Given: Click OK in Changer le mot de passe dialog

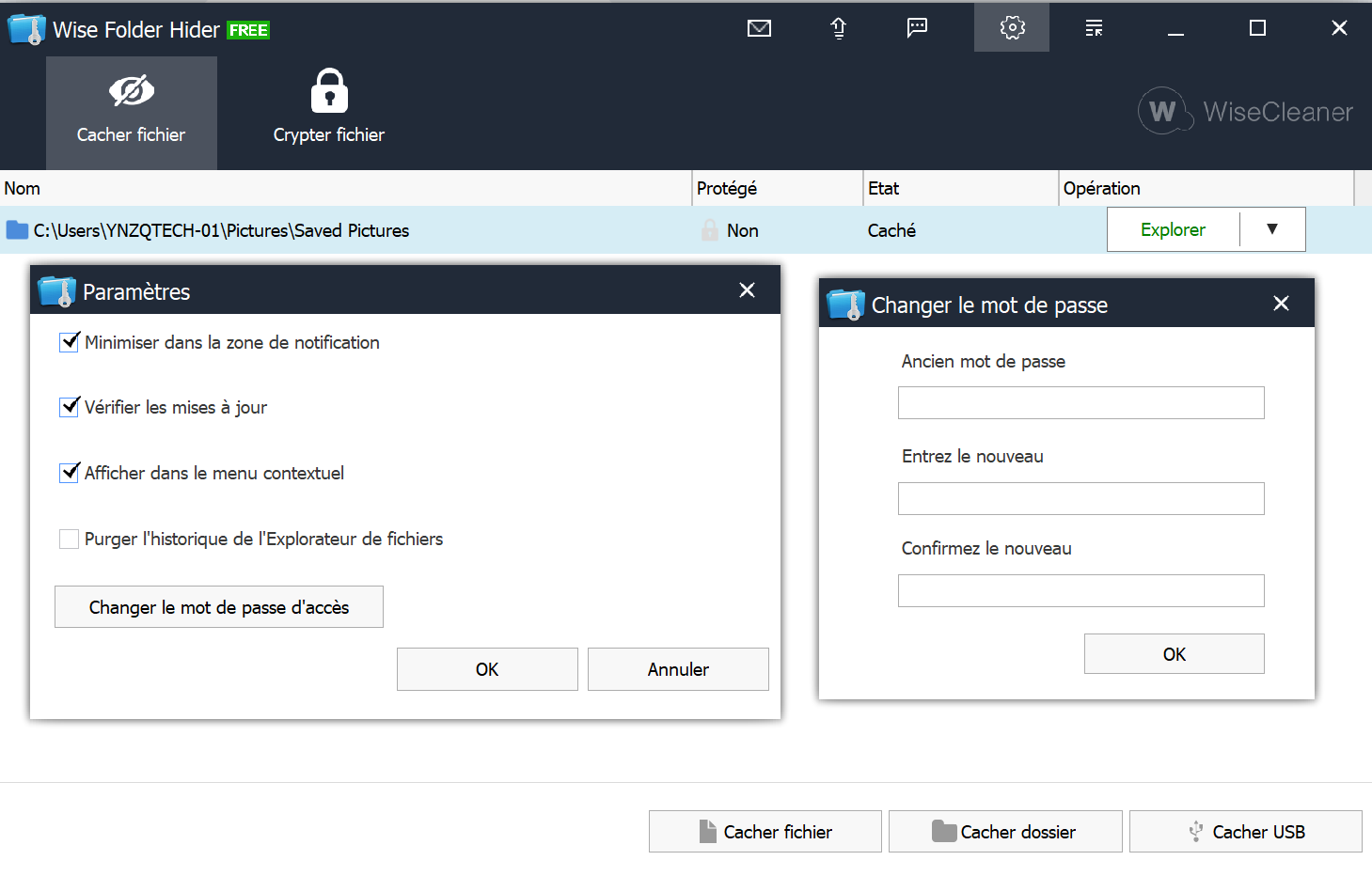Looking at the screenshot, I should 1175,654.
